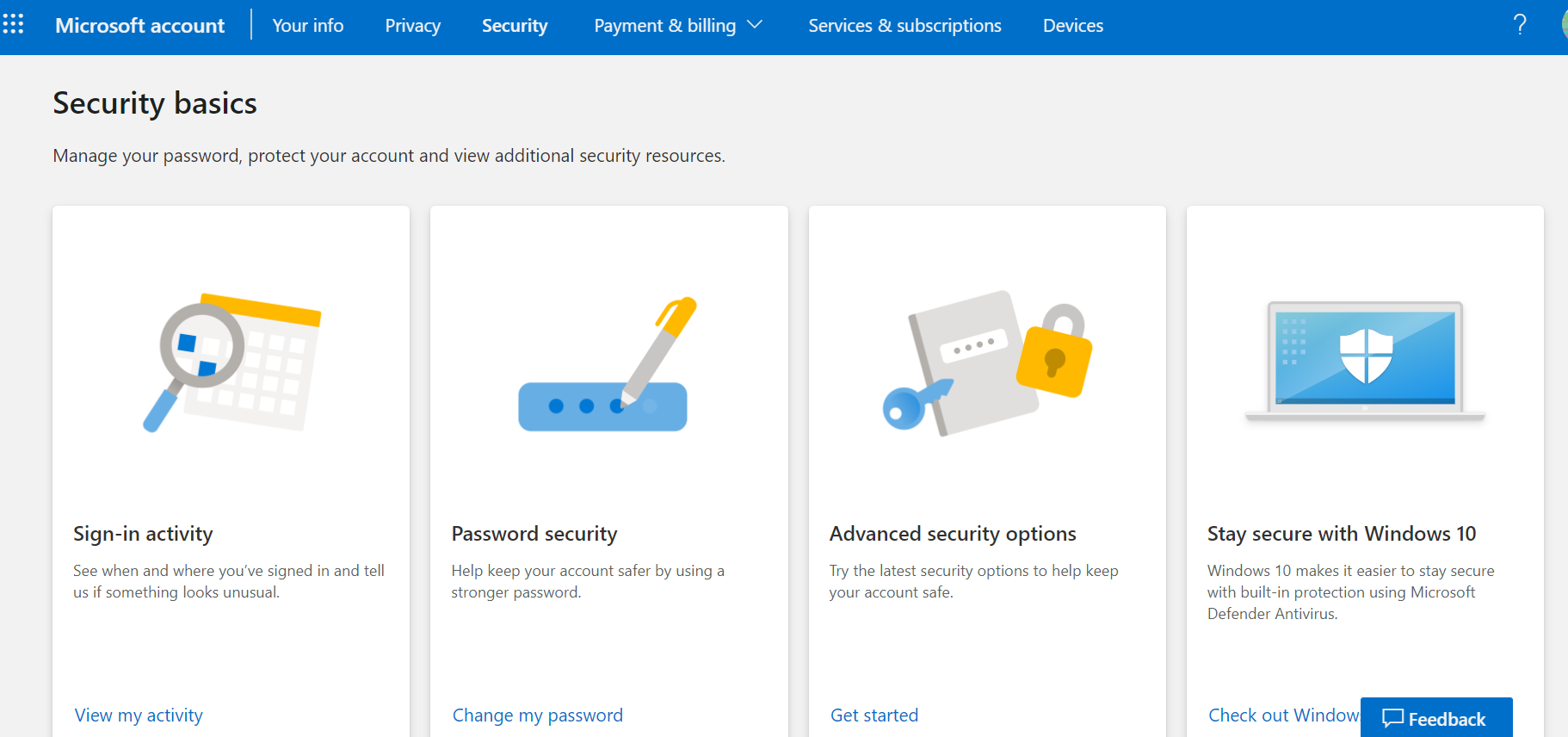Expand the Payment & billing dropdown
Image resolution: width=1568 pixels, height=737 pixels.
(x=664, y=25)
